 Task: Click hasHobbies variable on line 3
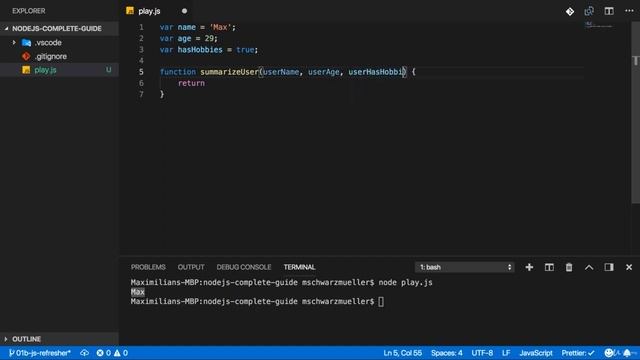tap(200, 50)
